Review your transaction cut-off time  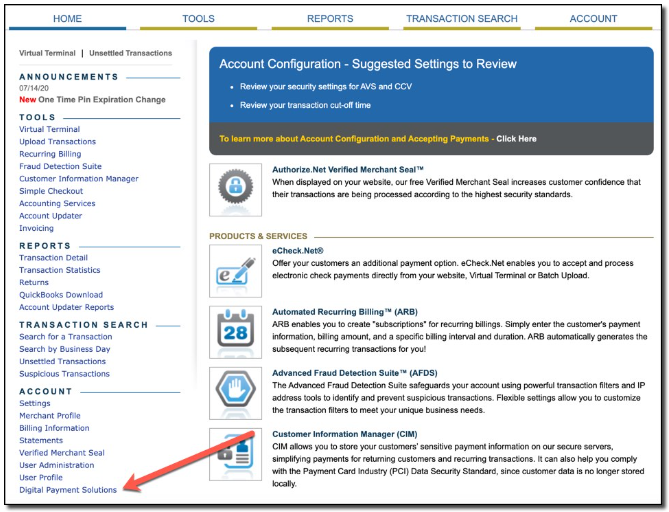point(305,105)
